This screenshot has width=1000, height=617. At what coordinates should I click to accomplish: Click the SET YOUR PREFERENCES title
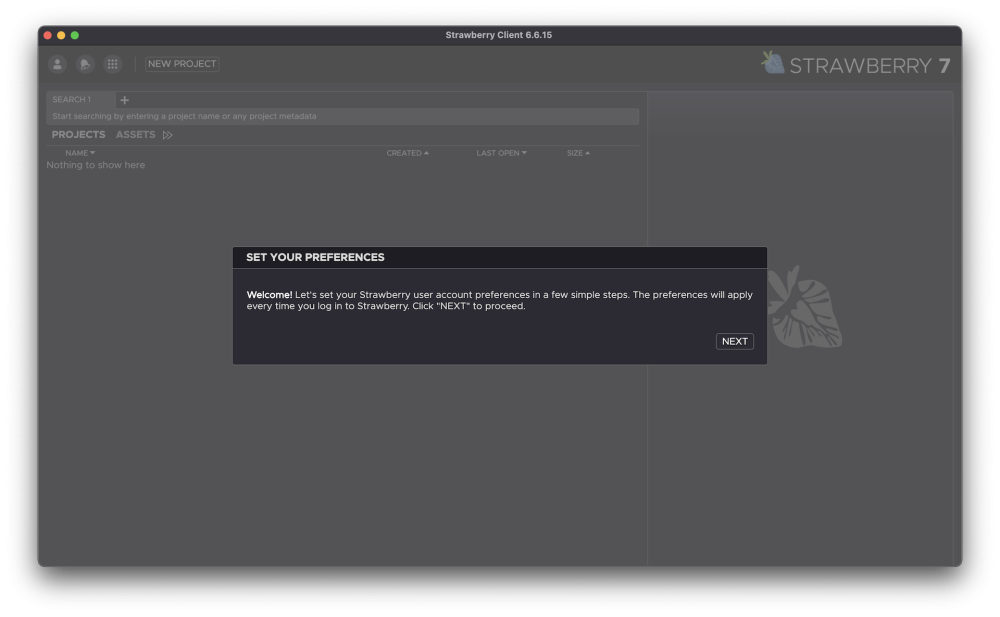pyautogui.click(x=315, y=257)
